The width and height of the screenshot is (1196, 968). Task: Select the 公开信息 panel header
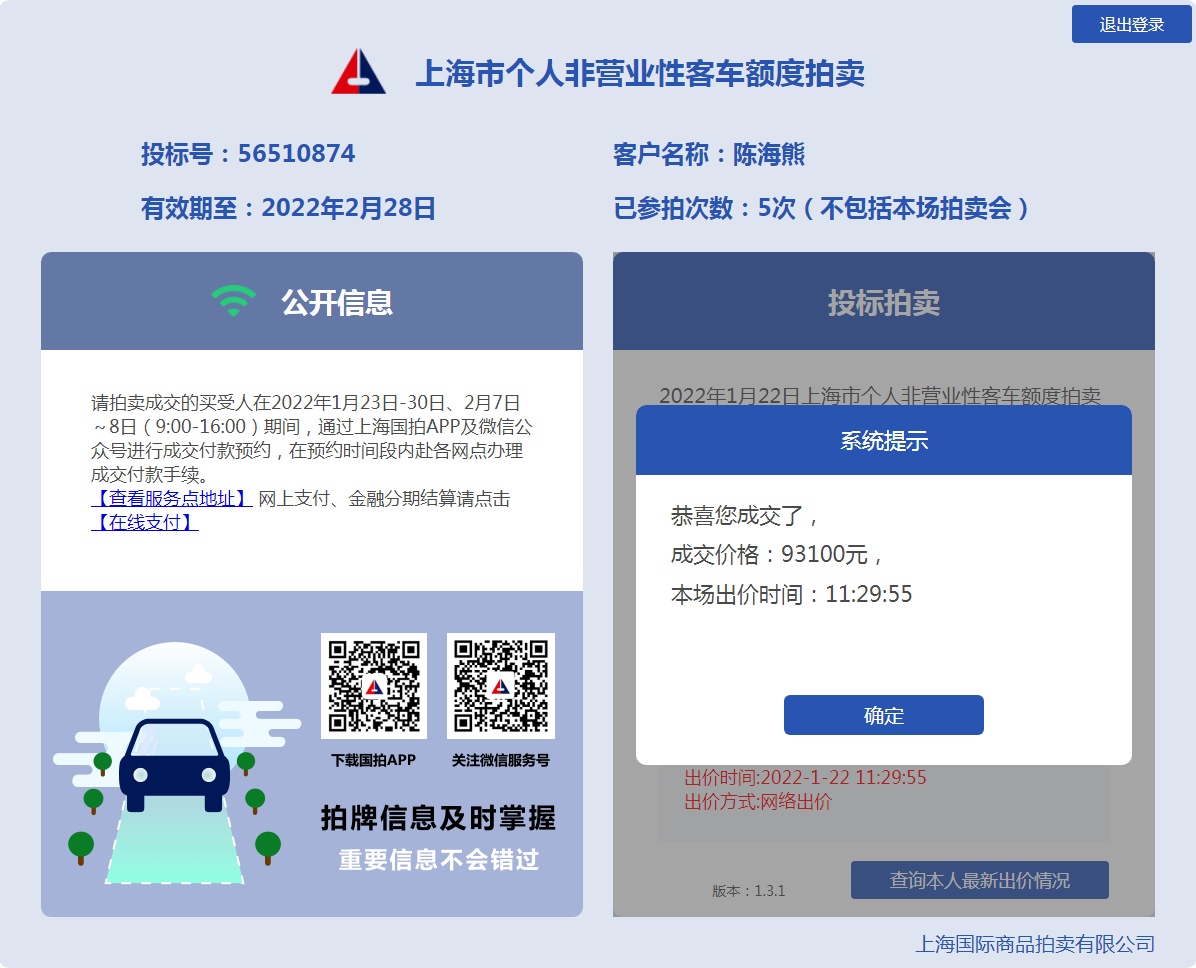312,301
